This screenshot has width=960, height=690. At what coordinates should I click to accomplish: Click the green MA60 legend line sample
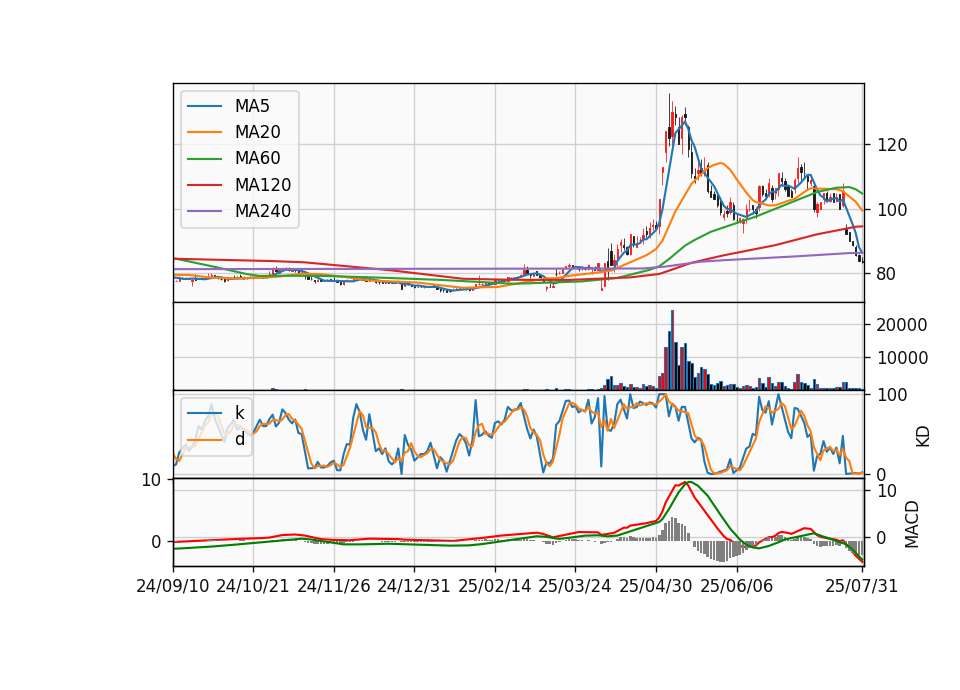coord(204,159)
